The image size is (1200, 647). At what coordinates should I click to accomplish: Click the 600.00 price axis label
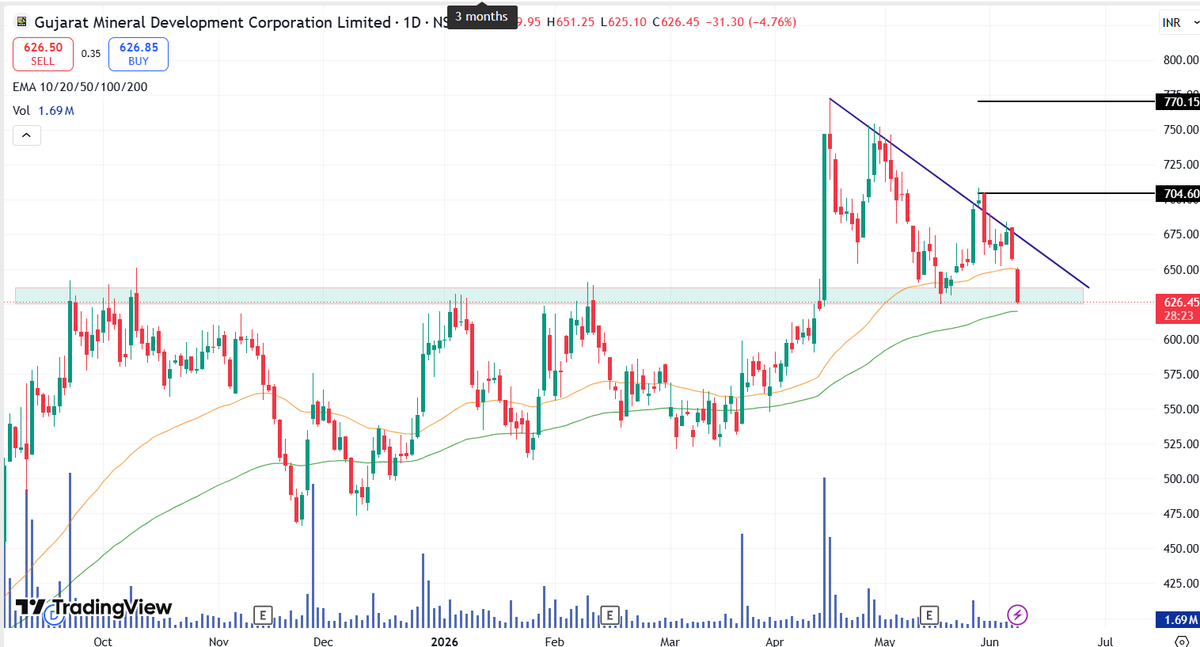pos(1180,339)
